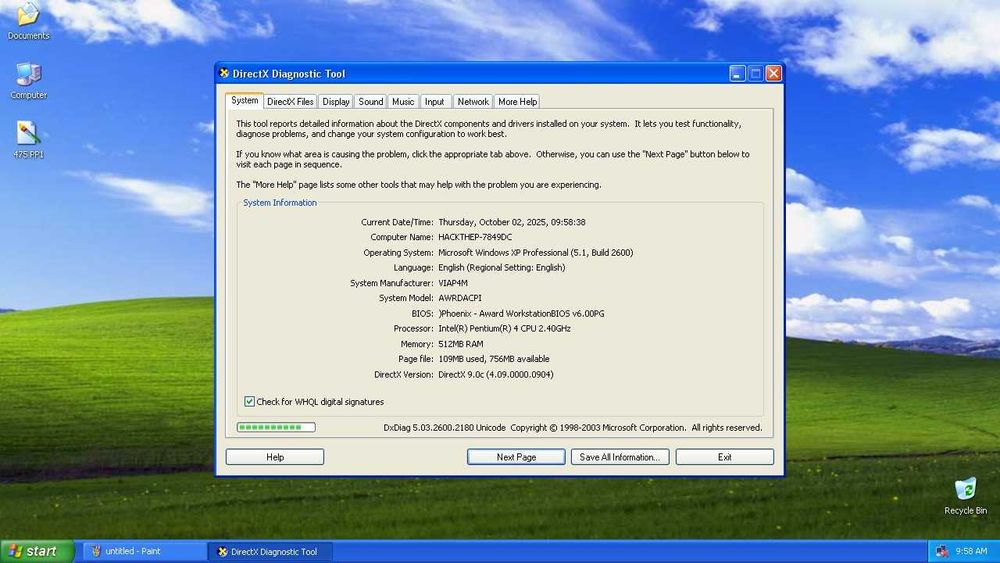Viewport: 1000px width, 563px height.
Task: Click the Microsoft Windows XP Professional text
Action: (x=536, y=252)
